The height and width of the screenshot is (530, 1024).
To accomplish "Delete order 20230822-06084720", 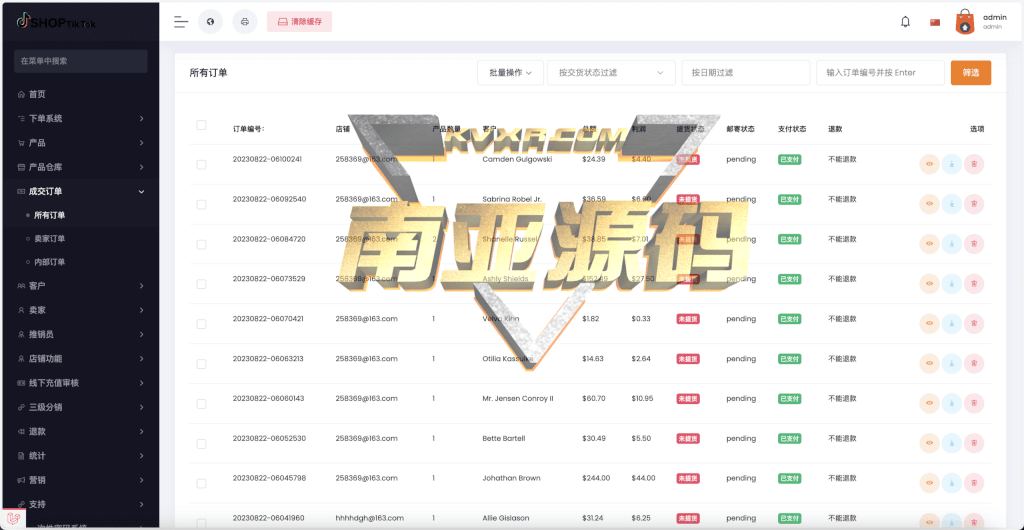I will point(974,244).
